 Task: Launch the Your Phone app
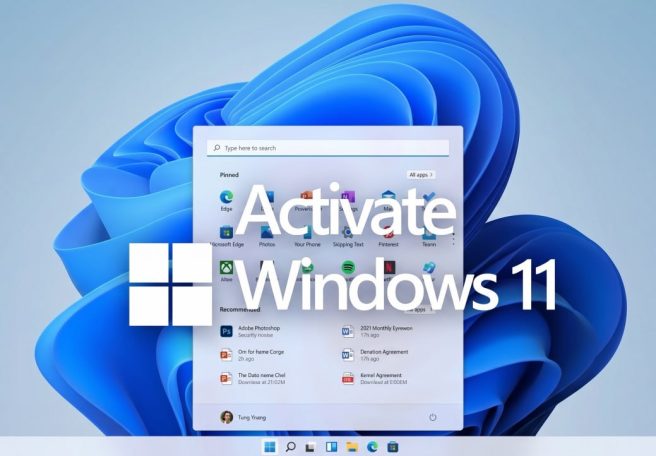click(x=308, y=236)
